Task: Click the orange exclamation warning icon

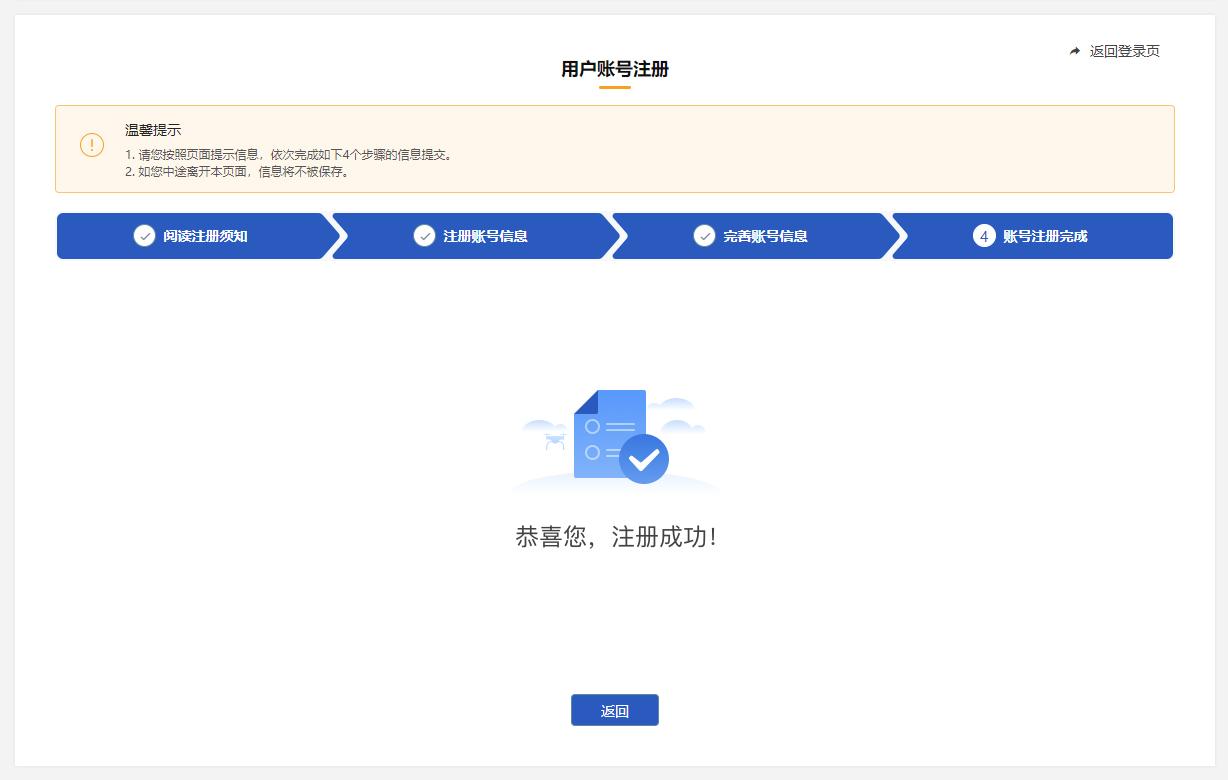Action: pyautogui.click(x=92, y=145)
